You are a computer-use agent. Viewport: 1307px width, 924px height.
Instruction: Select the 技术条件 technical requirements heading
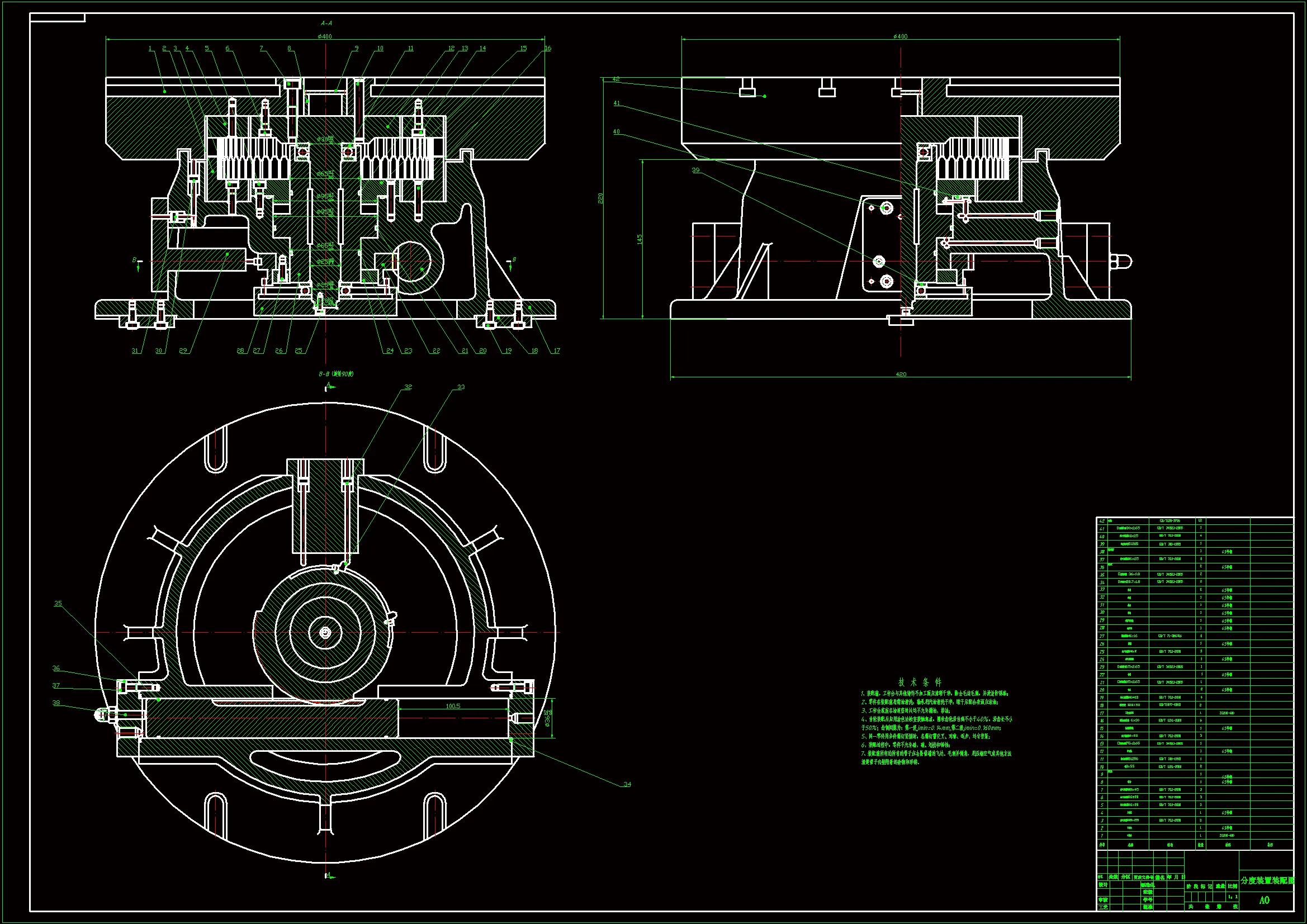920,682
